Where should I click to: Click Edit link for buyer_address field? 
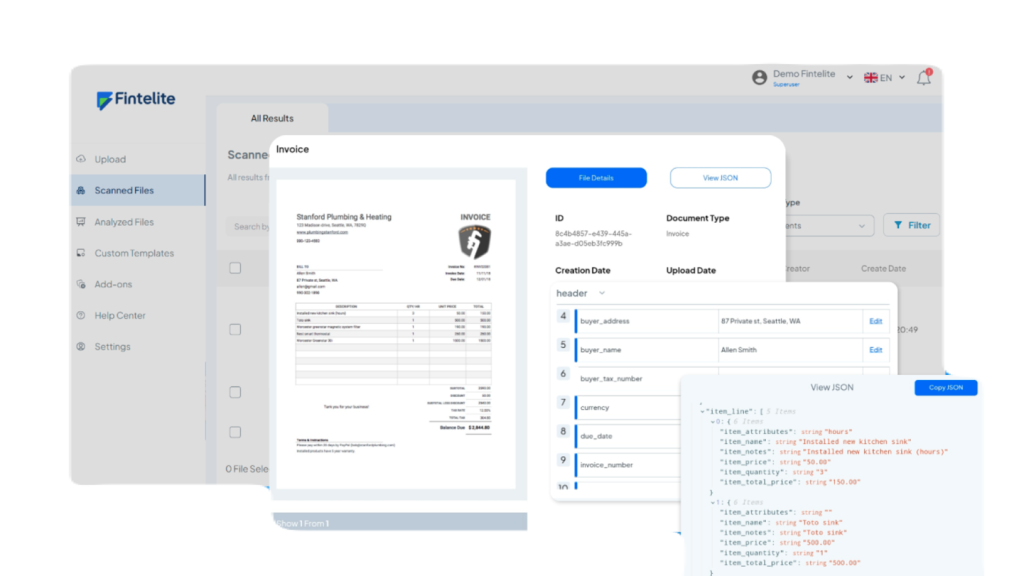tap(875, 322)
